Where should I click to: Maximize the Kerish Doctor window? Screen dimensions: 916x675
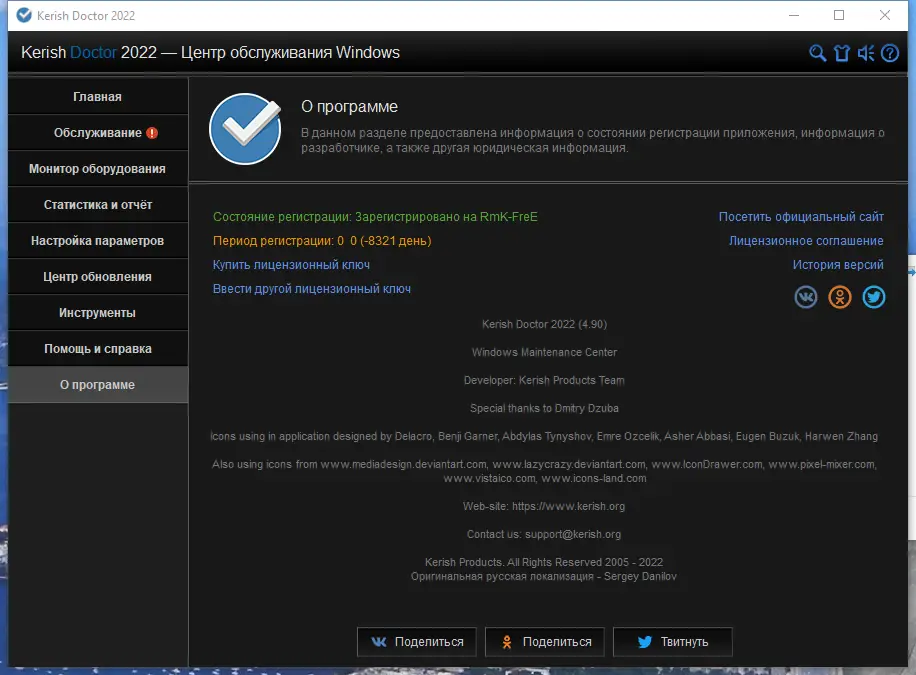point(839,15)
